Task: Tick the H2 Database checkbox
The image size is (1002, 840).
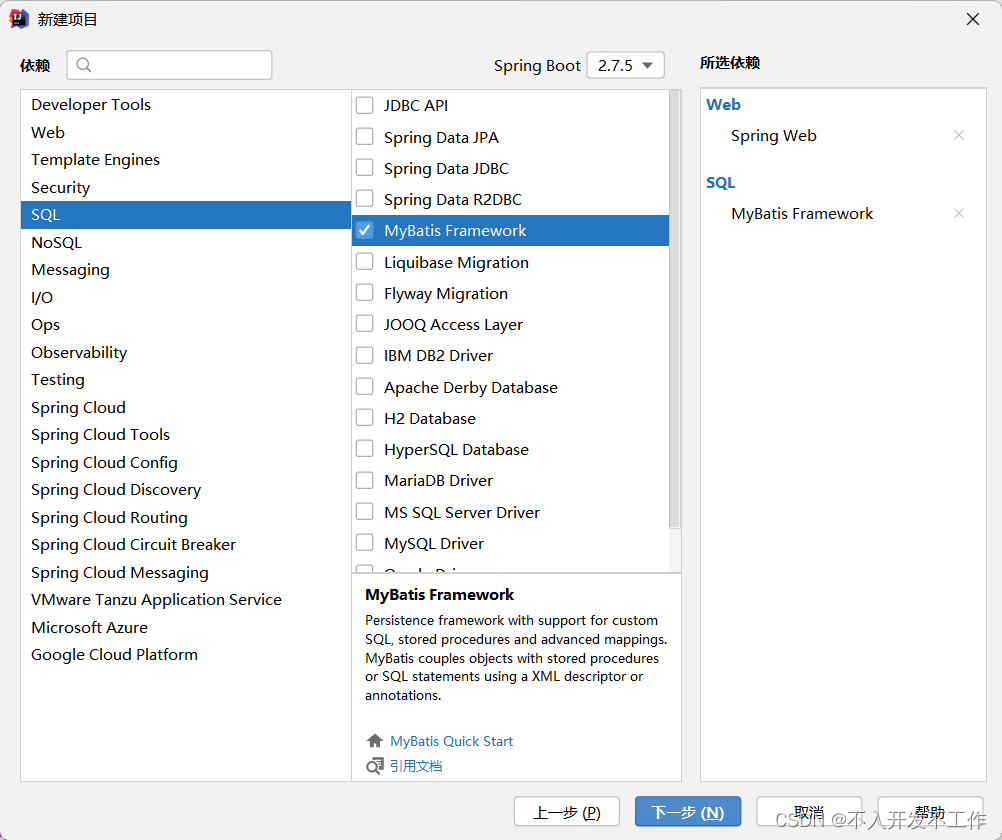Action: [364, 418]
